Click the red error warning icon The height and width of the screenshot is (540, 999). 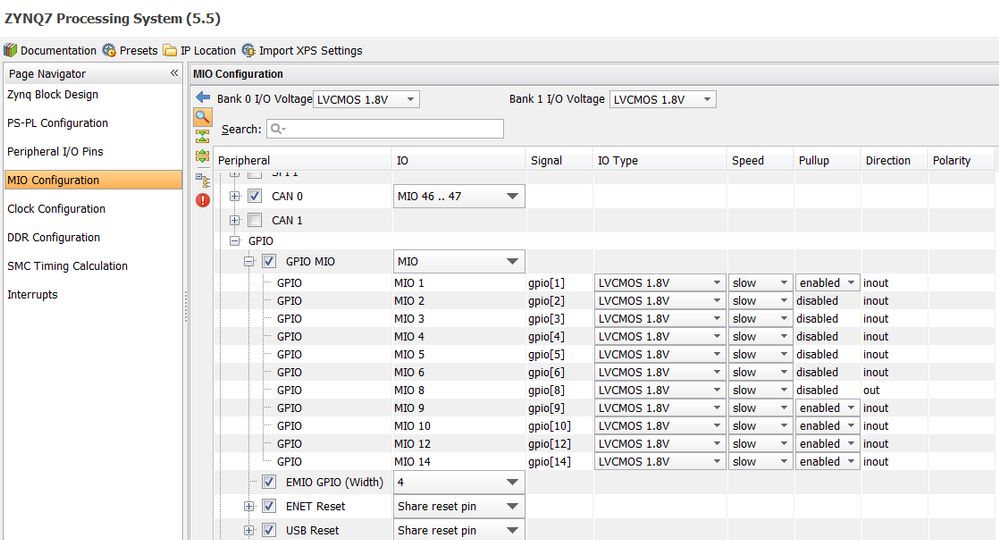(x=203, y=200)
